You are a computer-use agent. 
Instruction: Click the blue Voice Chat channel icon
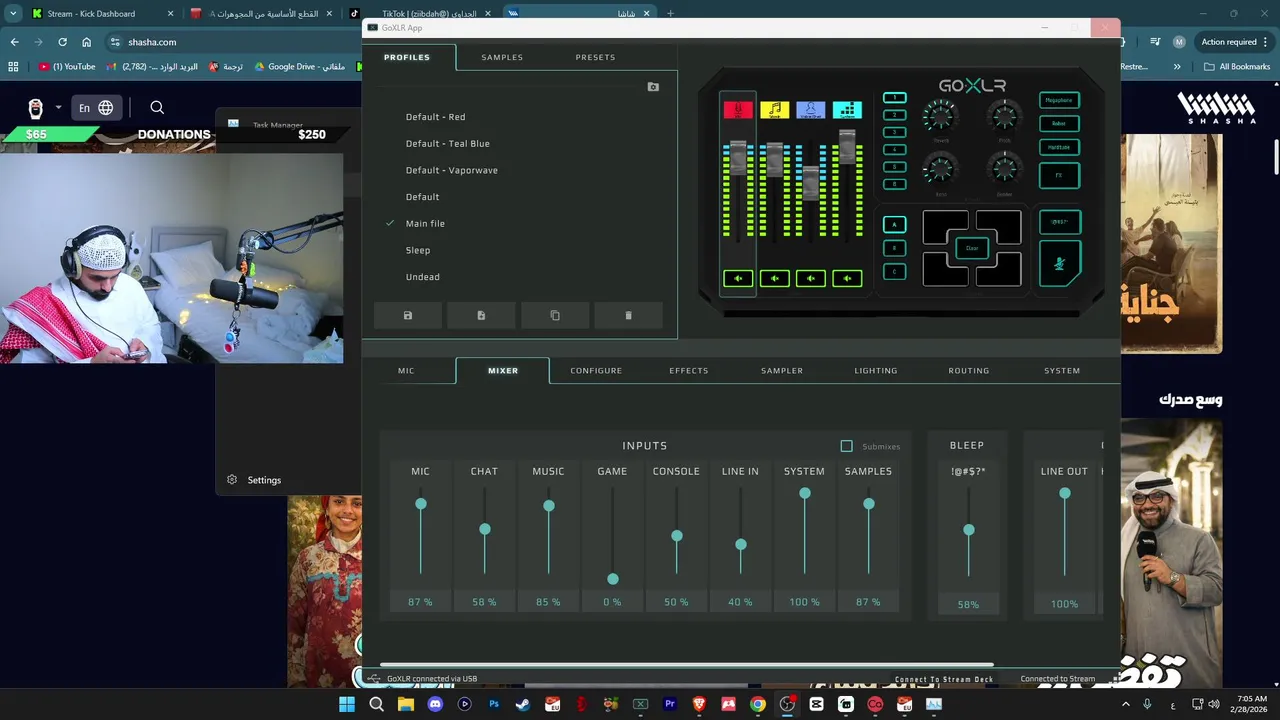point(811,110)
